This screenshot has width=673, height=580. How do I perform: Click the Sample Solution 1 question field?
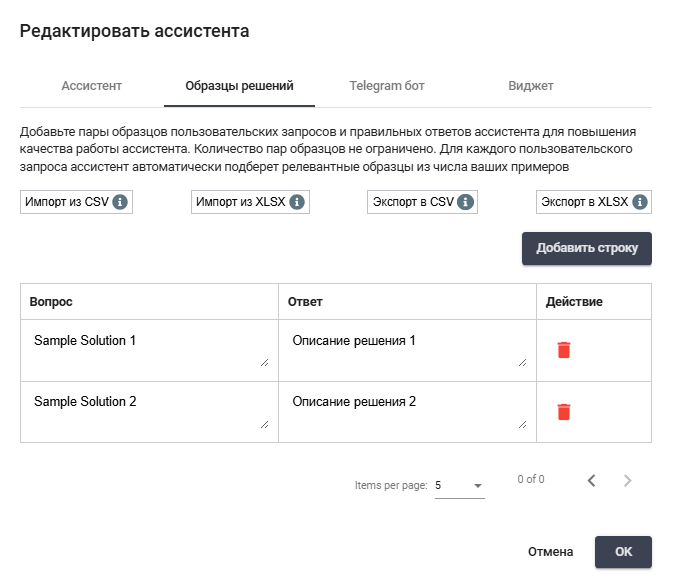pyautogui.click(x=149, y=349)
